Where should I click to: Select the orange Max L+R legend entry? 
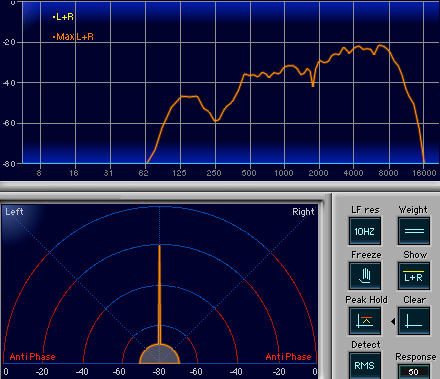[73, 37]
